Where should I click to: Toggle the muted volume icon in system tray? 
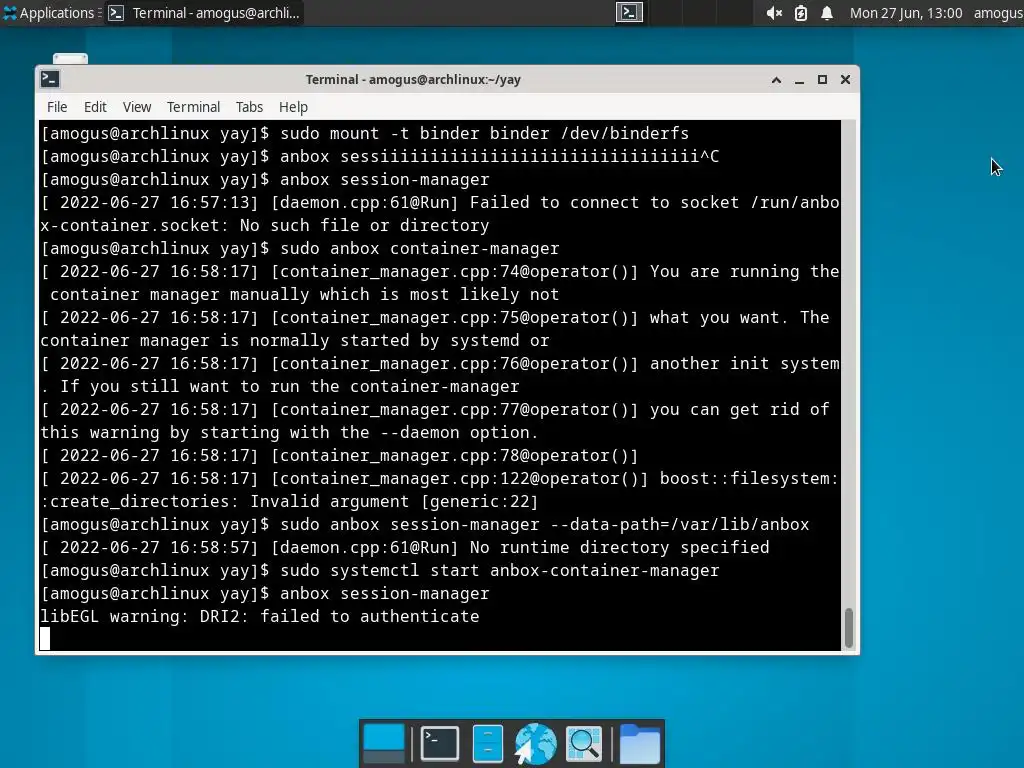tap(774, 13)
